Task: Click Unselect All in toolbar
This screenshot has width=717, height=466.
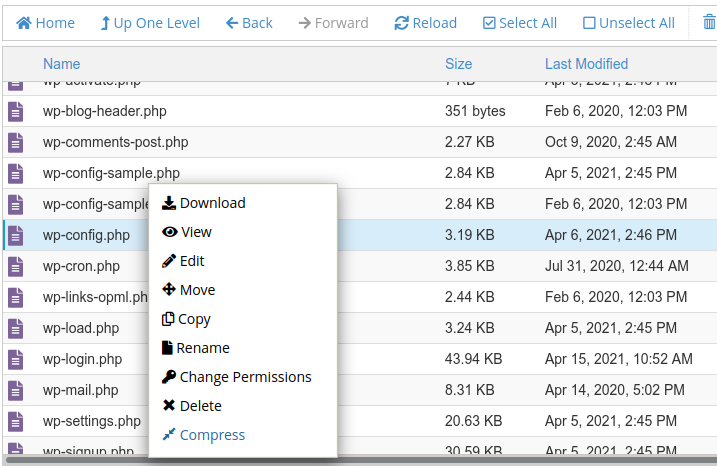Action: [629, 23]
